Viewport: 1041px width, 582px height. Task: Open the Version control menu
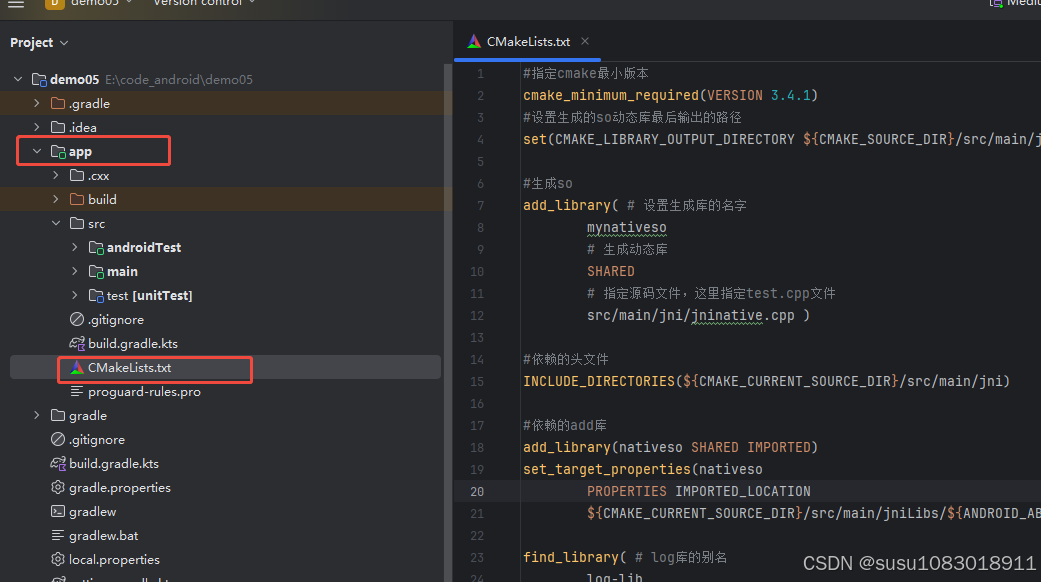(203, 4)
